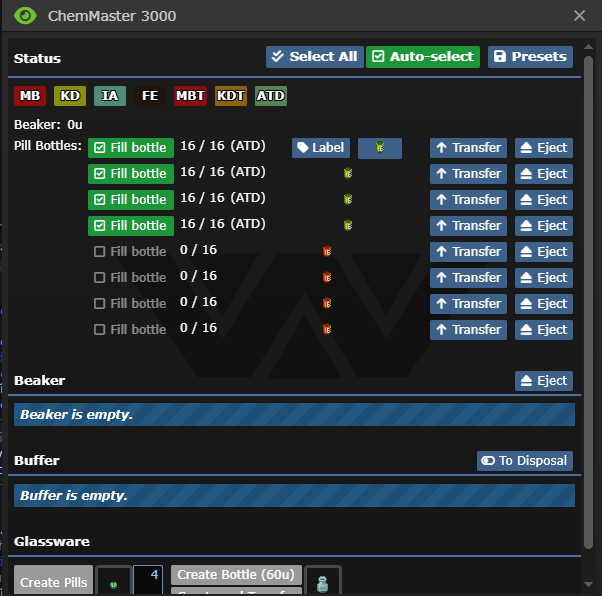Click the pill amount field showing 4
This screenshot has height=596, width=602.
[147, 580]
